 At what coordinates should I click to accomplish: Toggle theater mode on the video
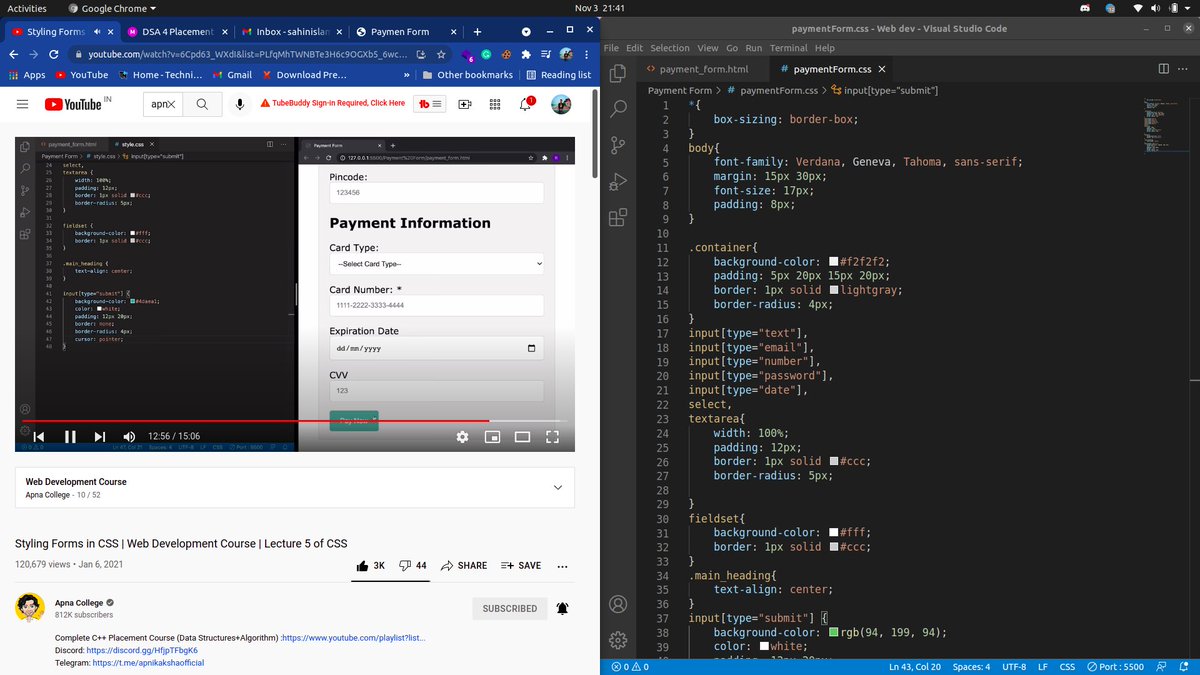point(522,437)
